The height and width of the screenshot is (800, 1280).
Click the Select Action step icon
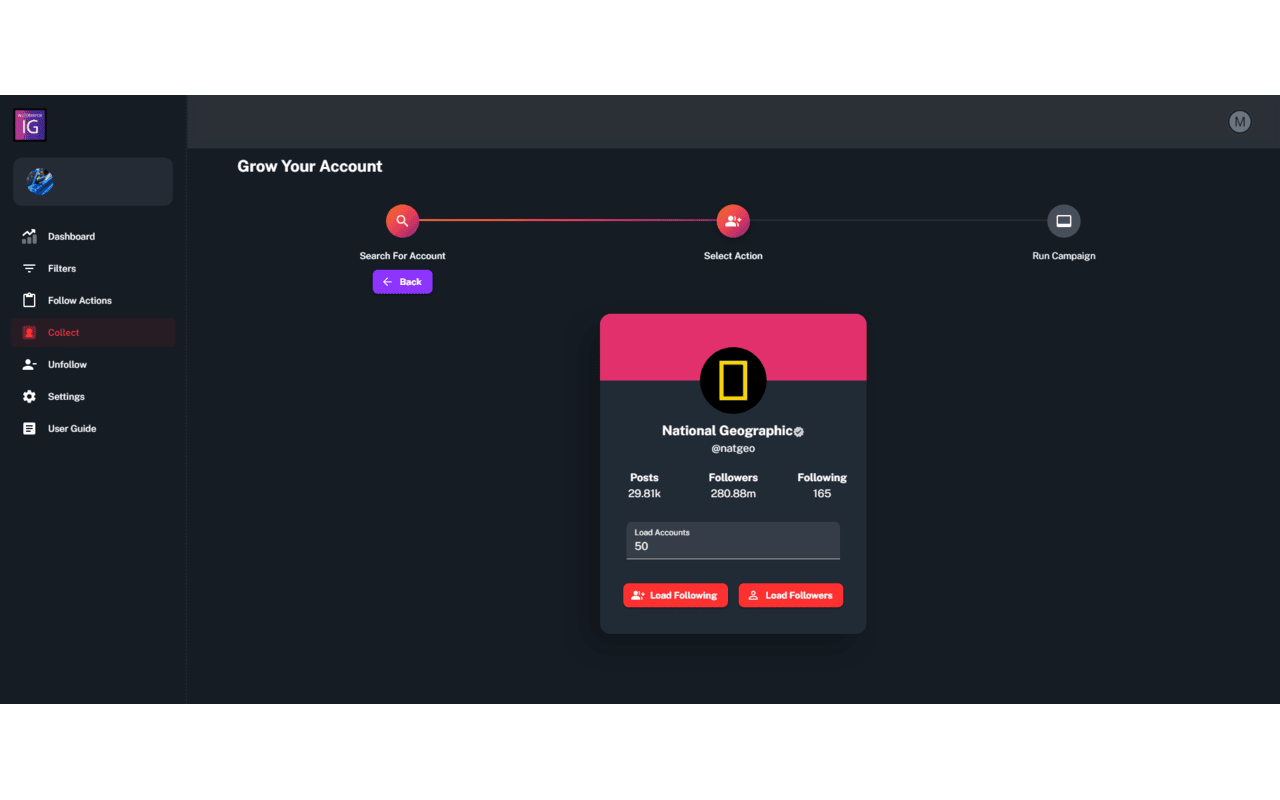[x=733, y=221]
